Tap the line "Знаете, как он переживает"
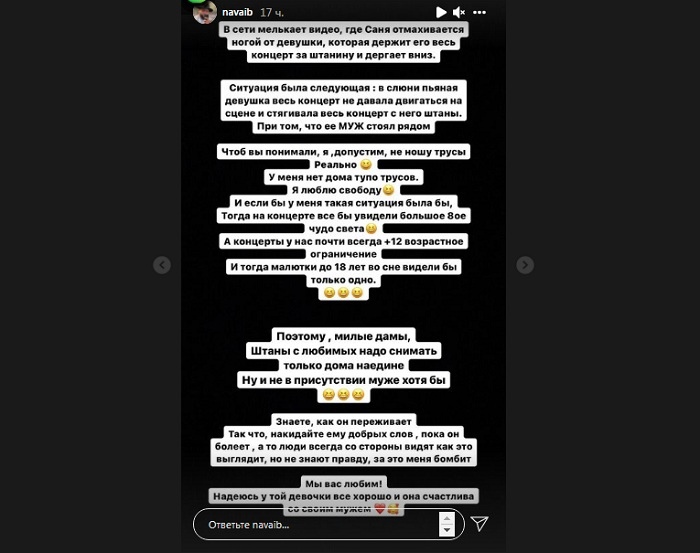Screen dimensions: 700x553 (x=343, y=421)
